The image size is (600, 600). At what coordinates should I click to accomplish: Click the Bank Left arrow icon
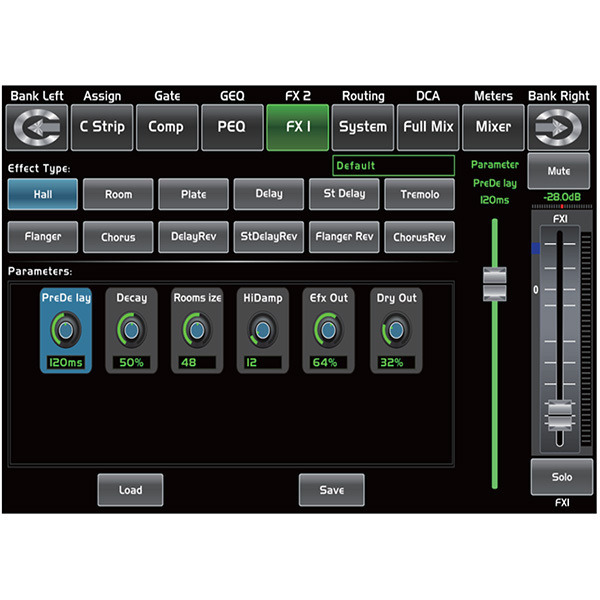(x=37, y=127)
